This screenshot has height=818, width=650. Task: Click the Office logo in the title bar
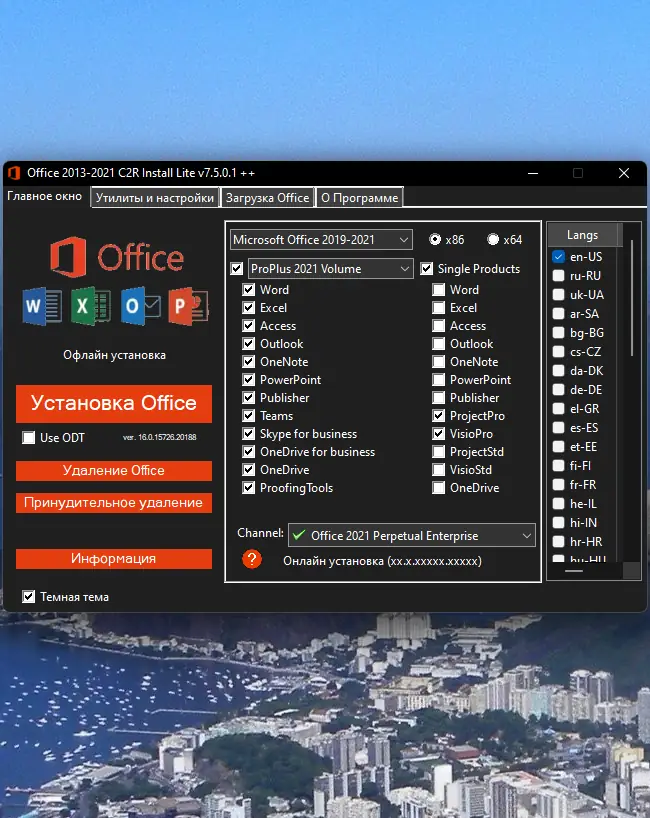tap(14, 173)
